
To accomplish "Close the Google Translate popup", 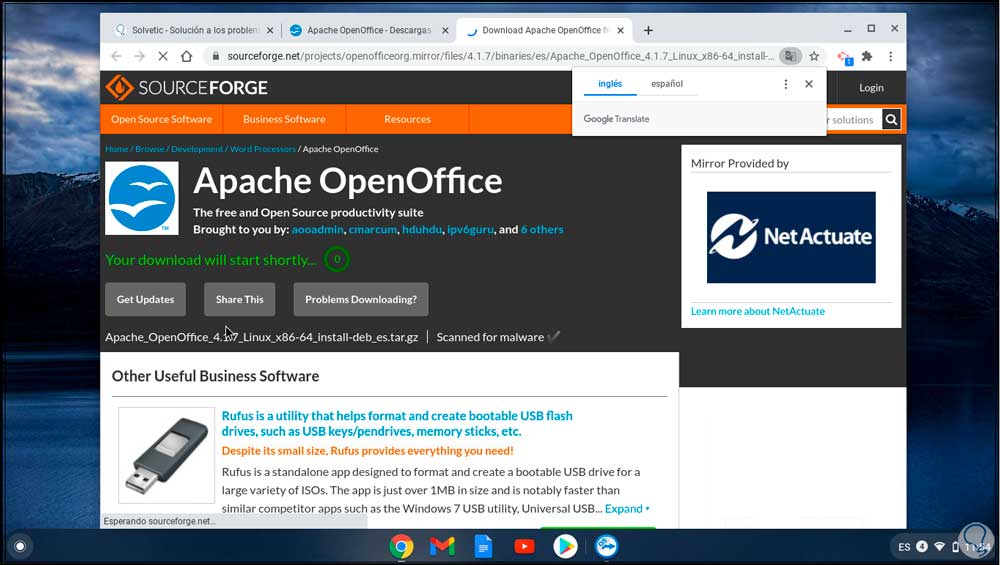I will pos(809,84).
